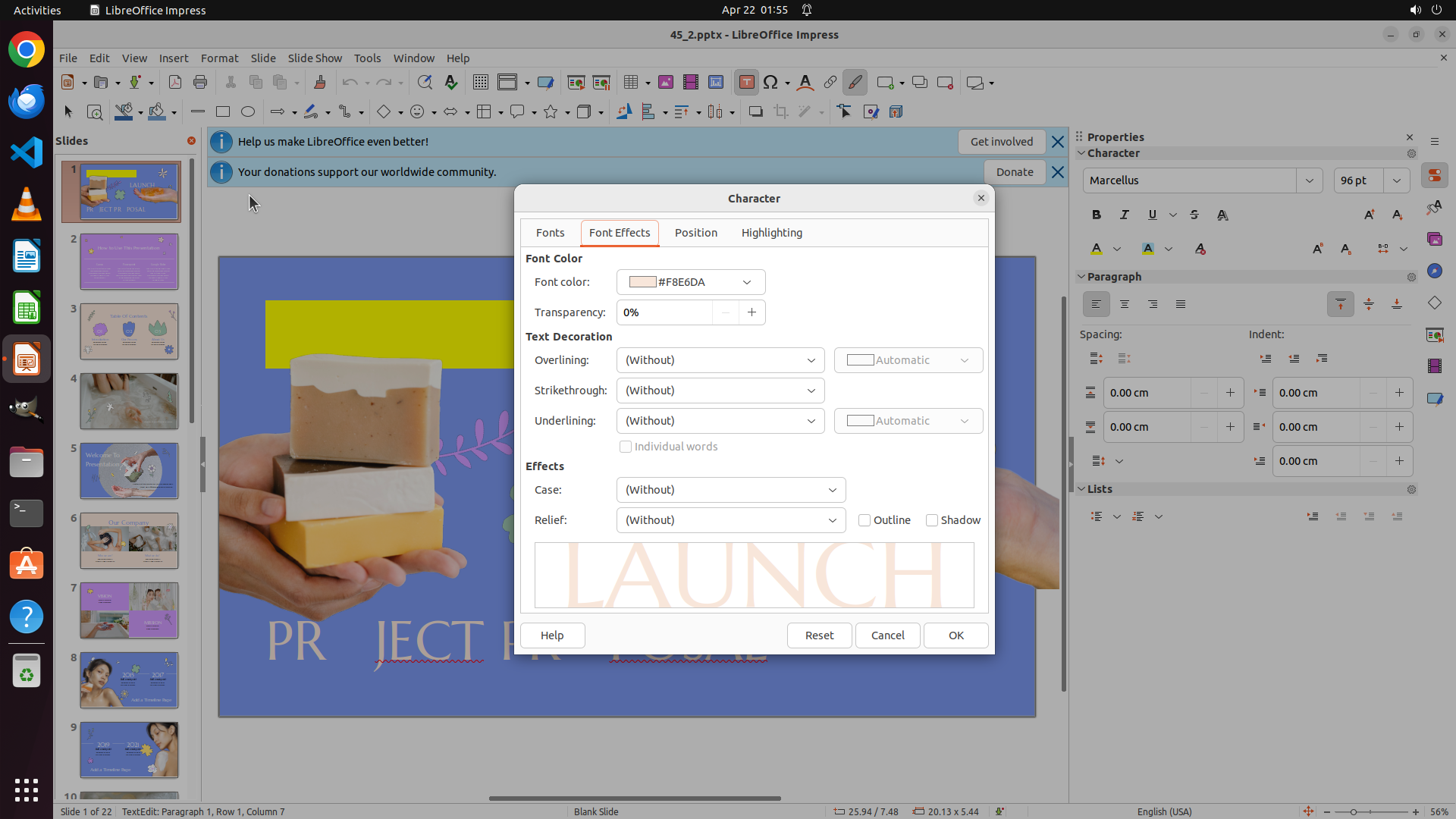Viewport: 1456px width, 819px height.
Task: Click the Insert Special Character omega icon
Action: (770, 83)
